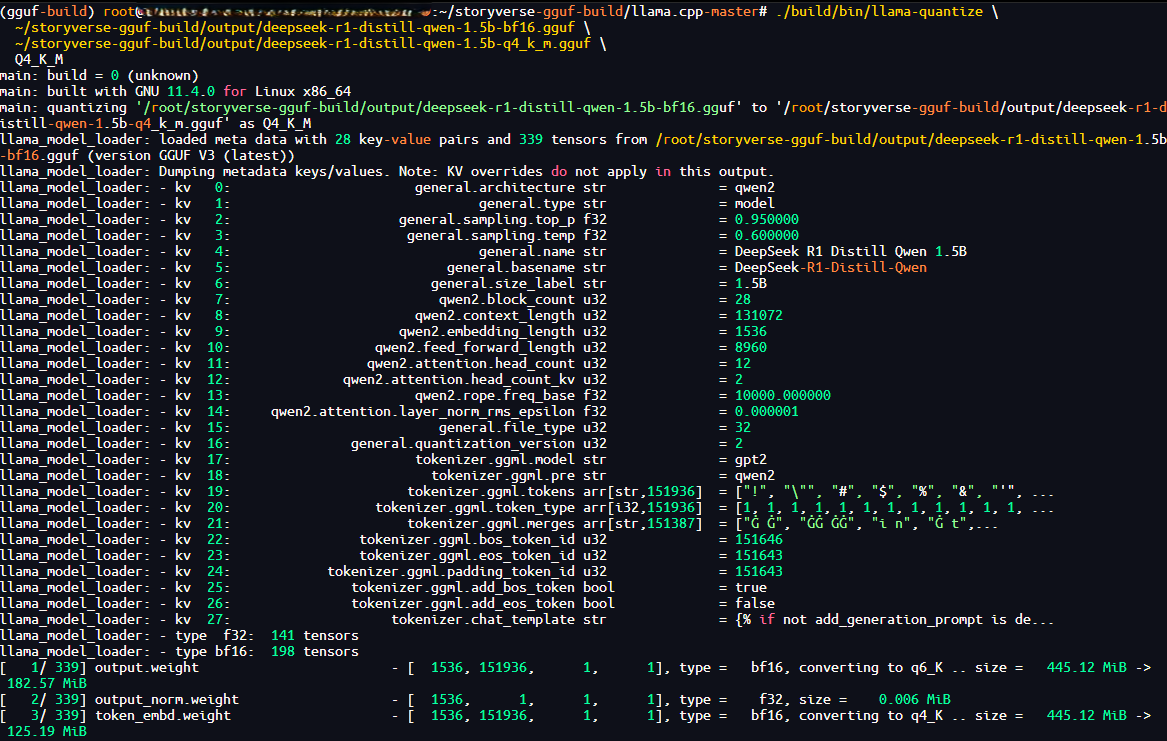Image resolution: width=1167 pixels, height=741 pixels.
Task: Click the "141 tensors" f32 count
Action: (x=315, y=635)
